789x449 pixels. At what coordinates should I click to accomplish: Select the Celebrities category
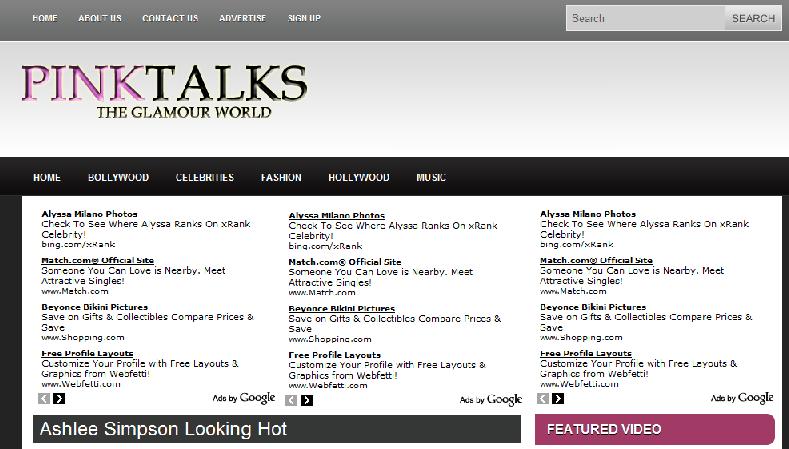[205, 177]
